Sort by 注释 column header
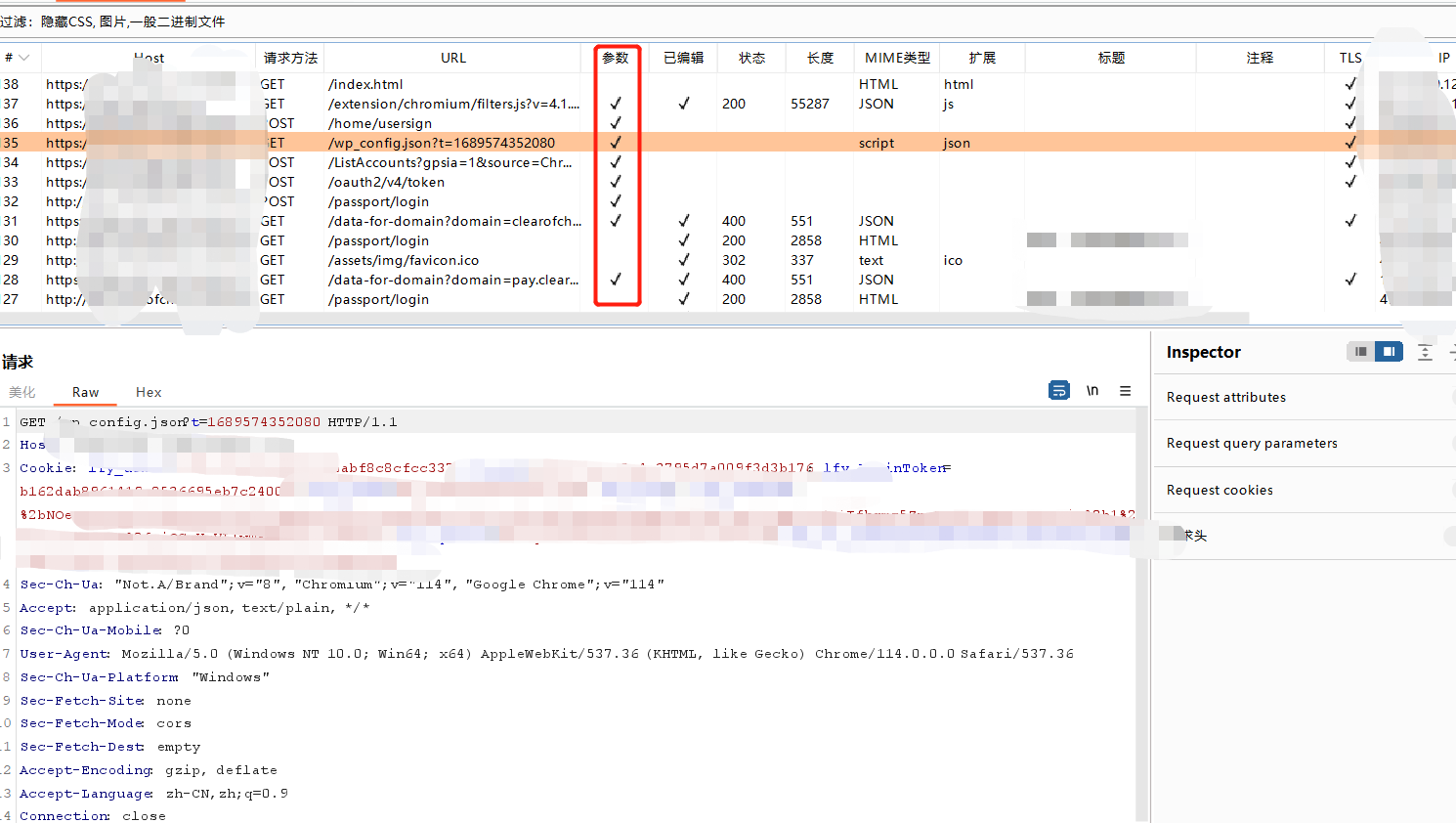Image resolution: width=1456 pixels, height=823 pixels. pos(1260,58)
